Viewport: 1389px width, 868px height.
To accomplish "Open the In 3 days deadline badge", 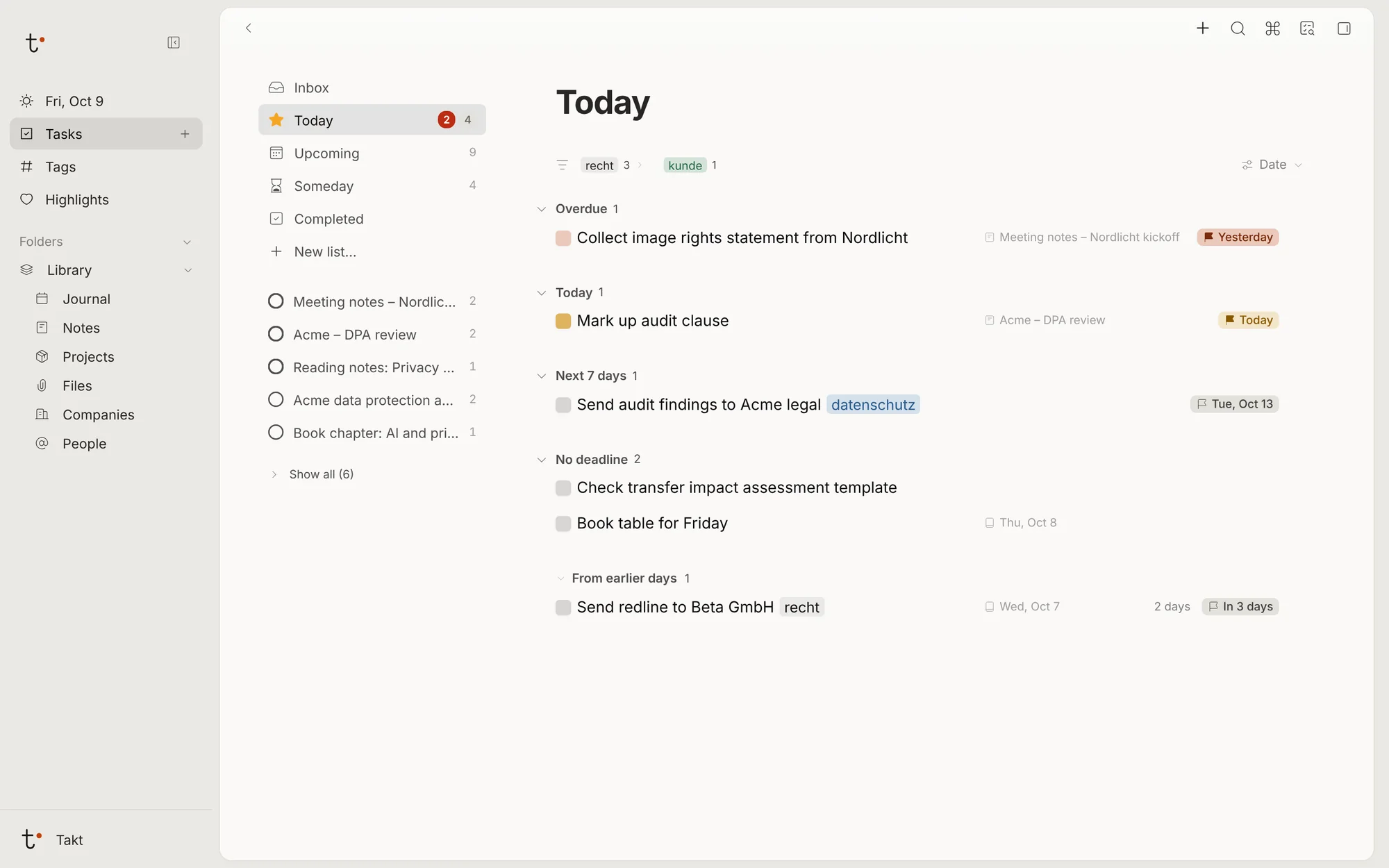I will 1240,607.
